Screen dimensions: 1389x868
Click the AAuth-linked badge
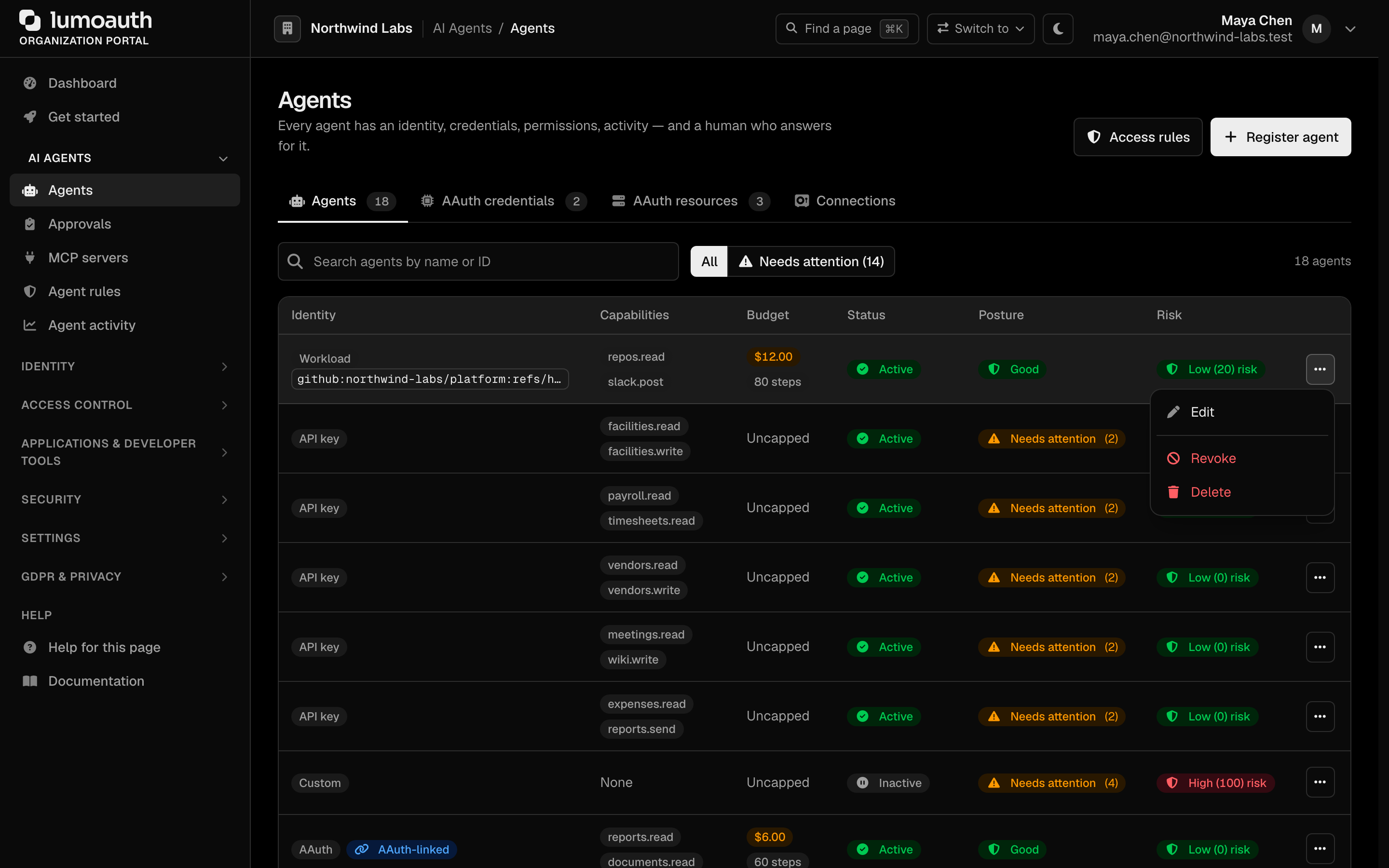[401, 850]
